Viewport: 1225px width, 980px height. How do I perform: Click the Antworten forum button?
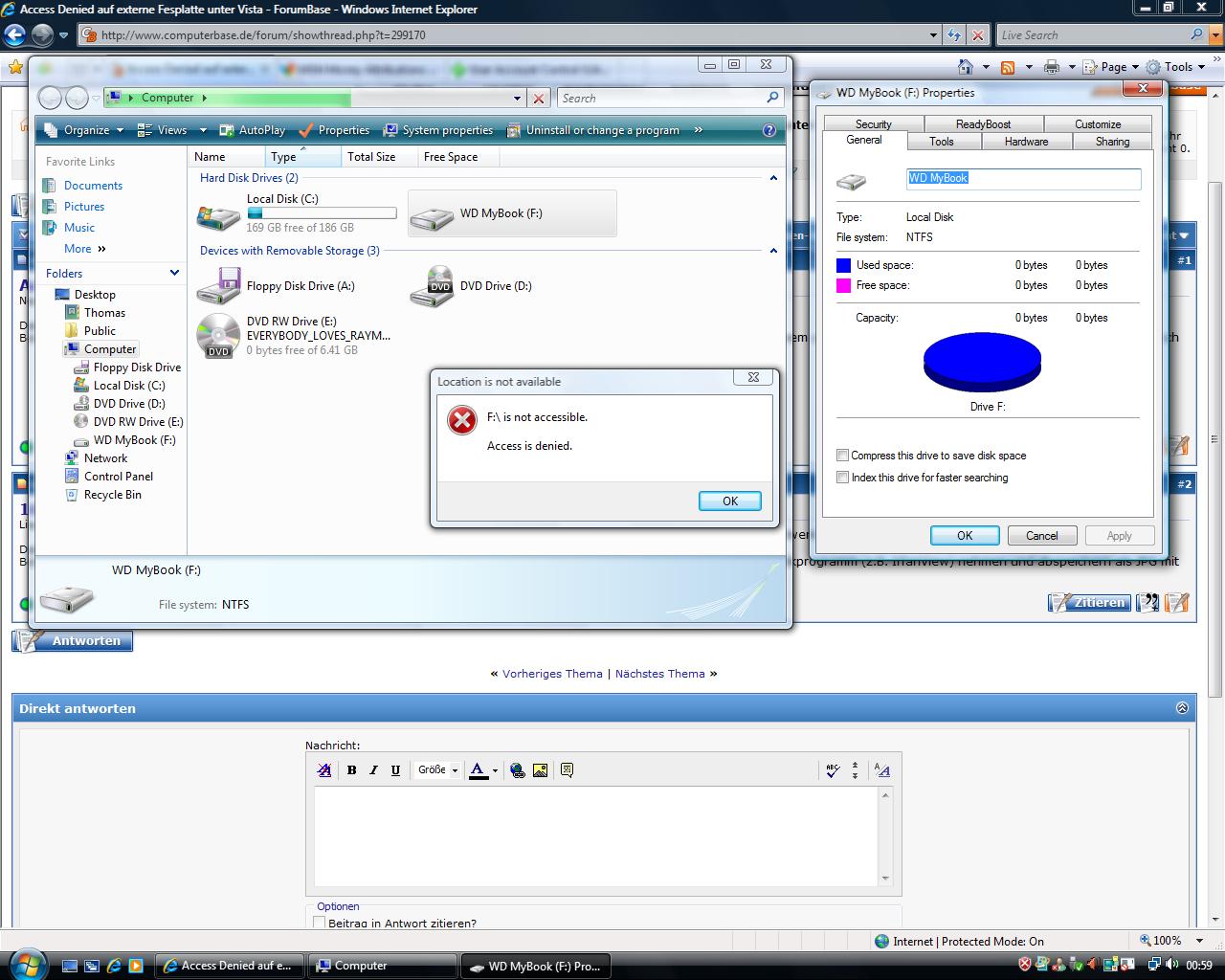[73, 641]
